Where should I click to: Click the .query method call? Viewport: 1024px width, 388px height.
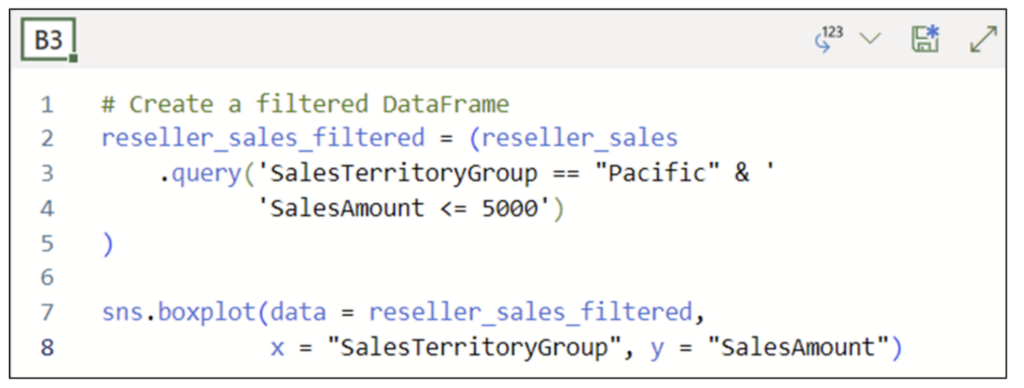point(200,174)
